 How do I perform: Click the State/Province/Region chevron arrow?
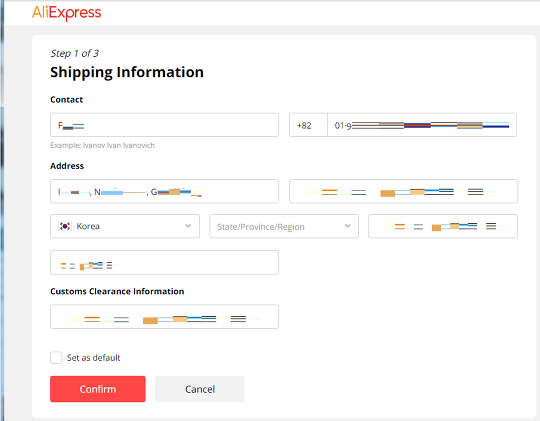[347, 226]
